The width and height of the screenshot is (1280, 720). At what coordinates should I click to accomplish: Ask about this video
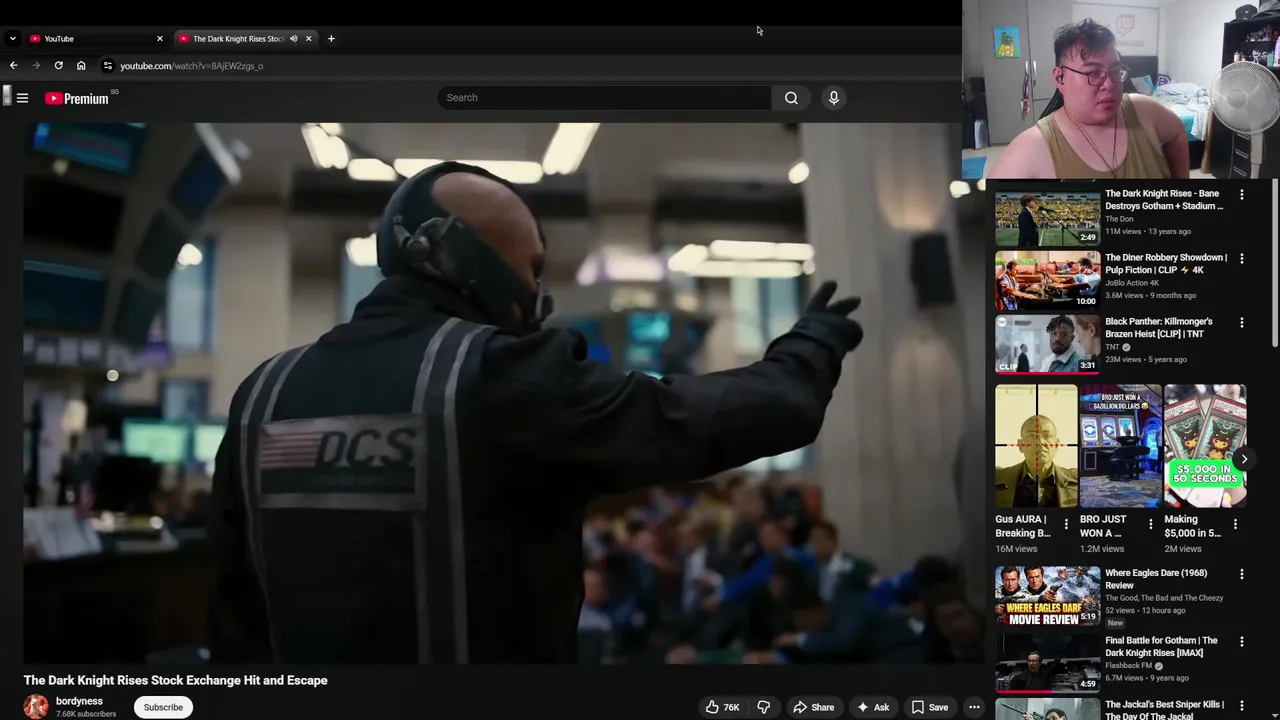873,707
